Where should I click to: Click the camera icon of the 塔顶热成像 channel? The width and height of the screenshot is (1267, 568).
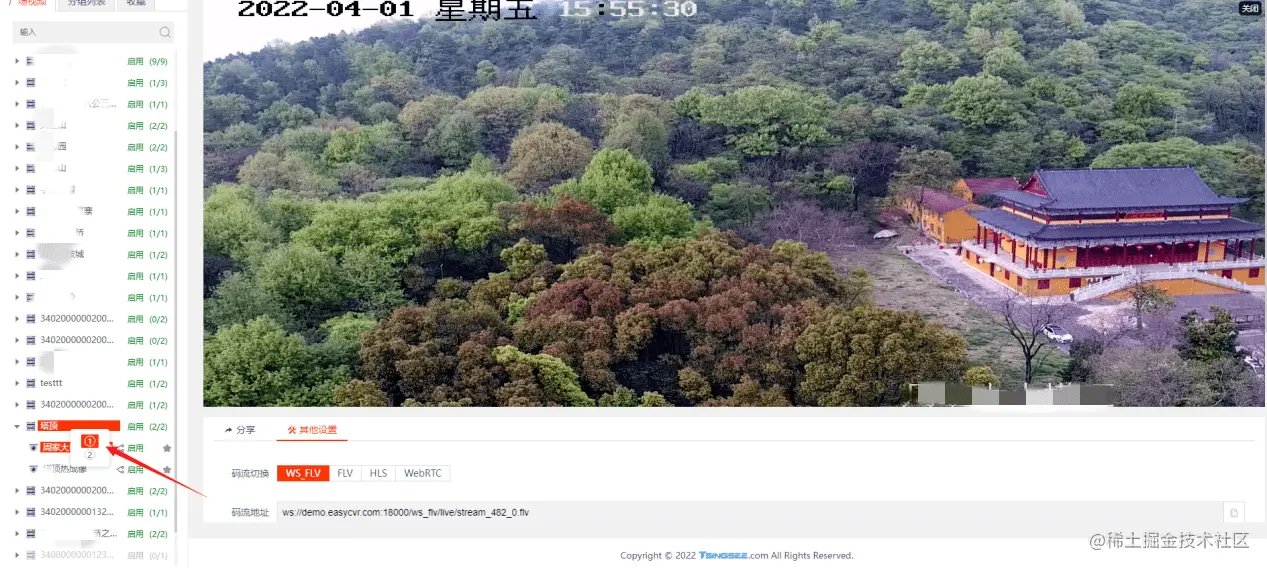33,469
